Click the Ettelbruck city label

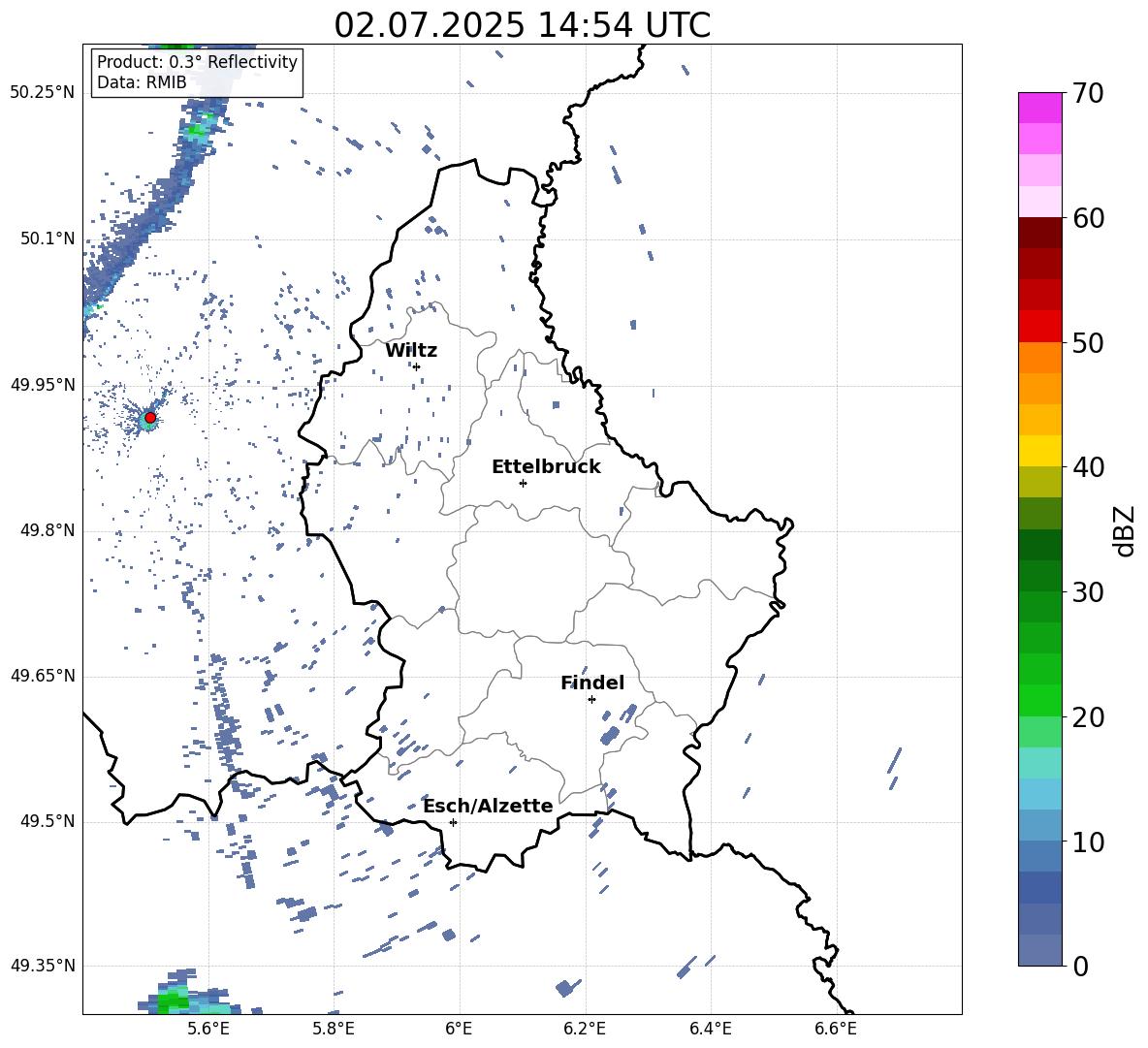546,467
